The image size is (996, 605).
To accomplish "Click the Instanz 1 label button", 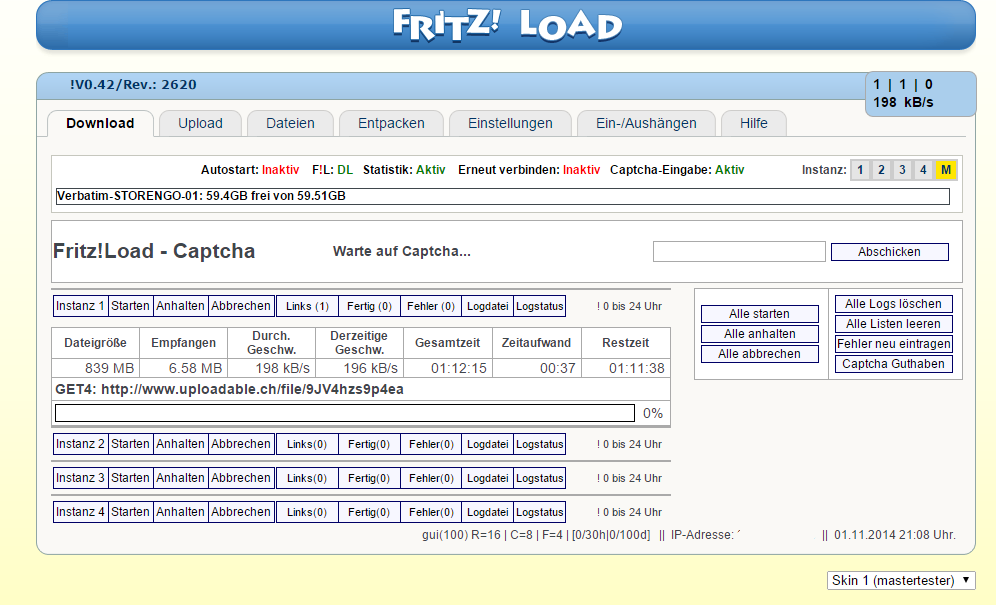I will coord(81,306).
